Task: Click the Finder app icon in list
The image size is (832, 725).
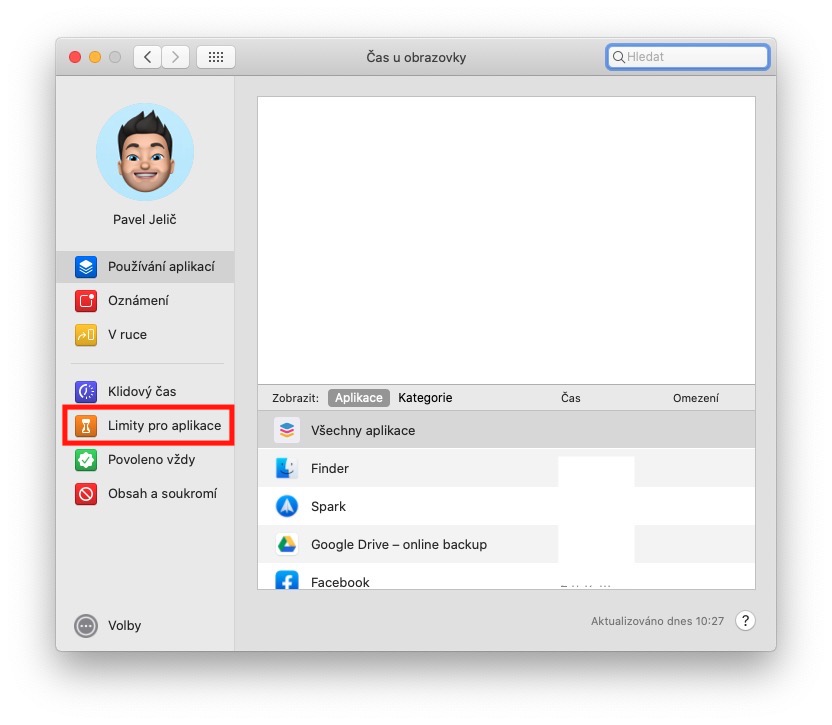Action: pos(287,468)
